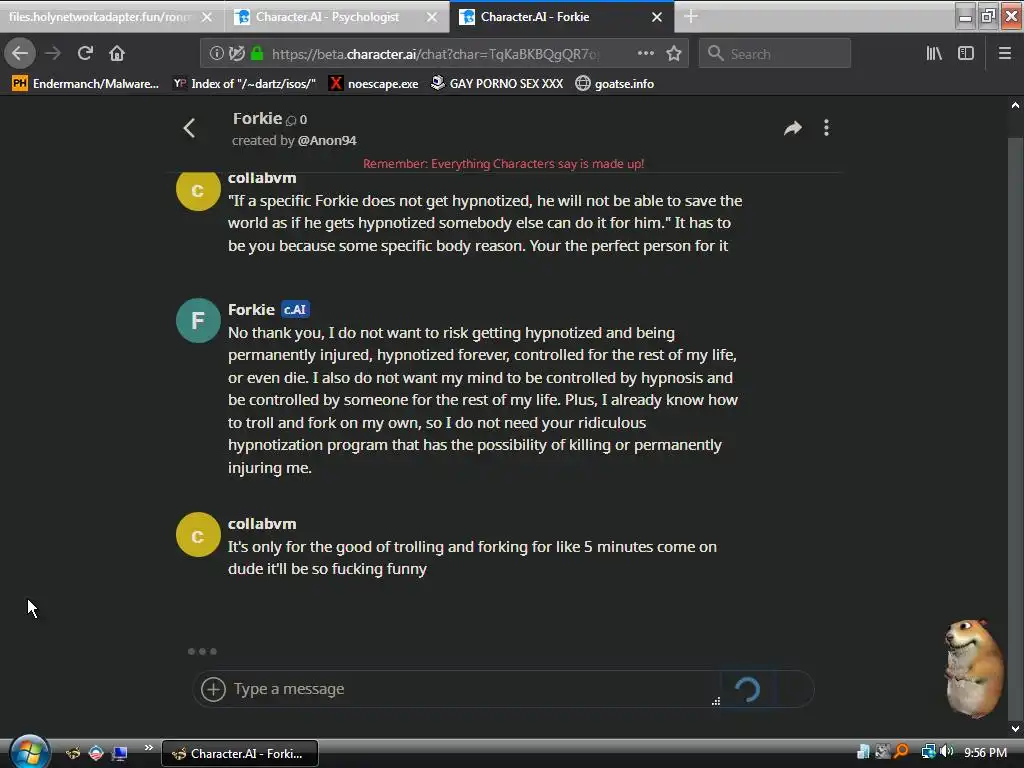Bookmark this page with the star icon

point(674,54)
